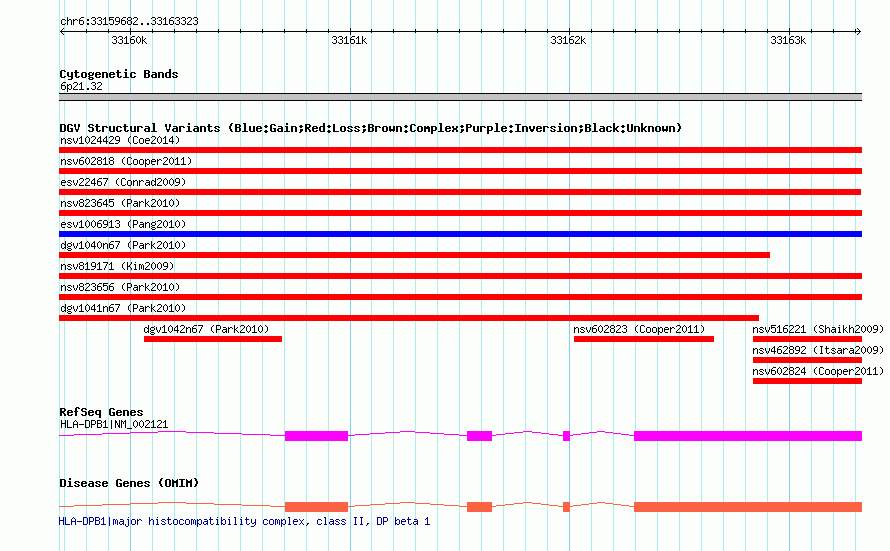Image resolution: width=890 pixels, height=551 pixels.
Task: Click the nsv602823 (Cooper2011) label
Action: 639,329
